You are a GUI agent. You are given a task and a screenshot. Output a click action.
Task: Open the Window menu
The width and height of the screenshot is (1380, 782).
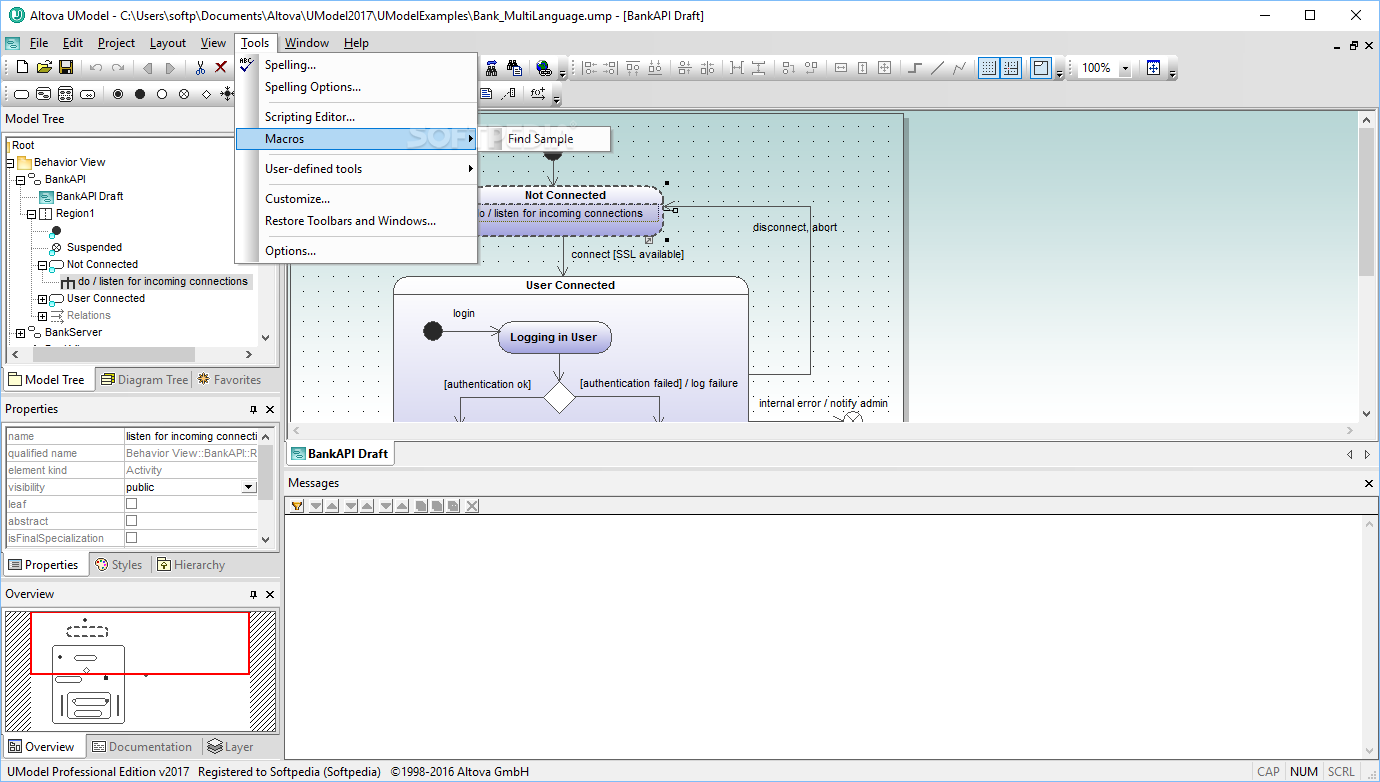[306, 43]
